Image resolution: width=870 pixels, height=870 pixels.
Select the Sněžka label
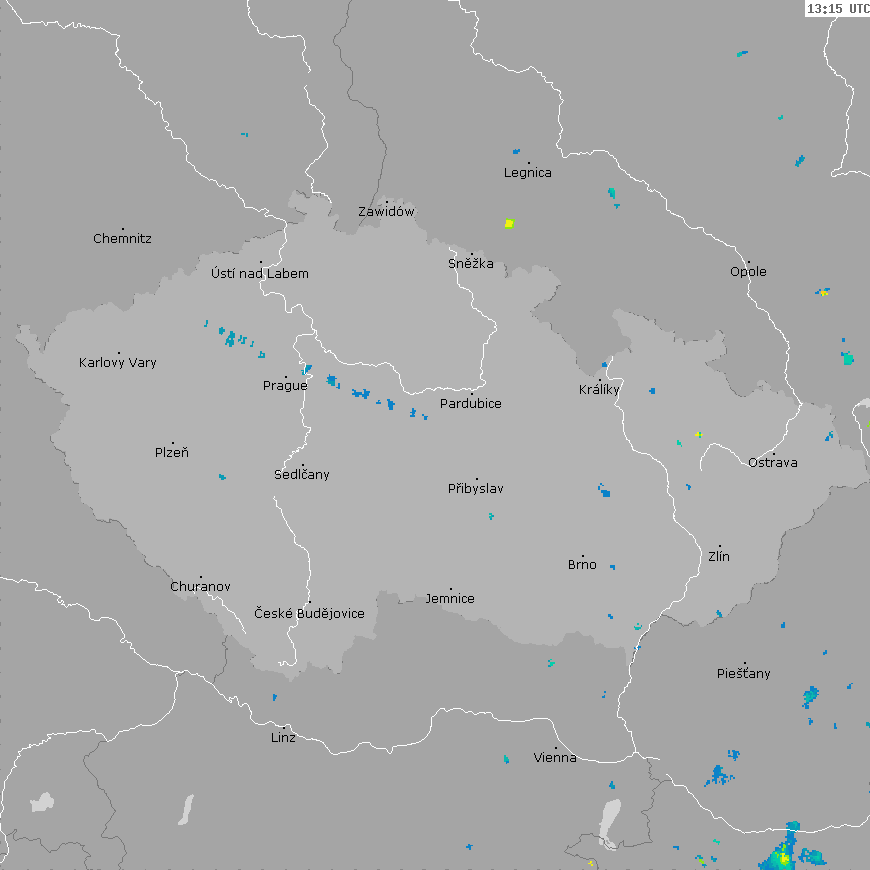click(x=471, y=264)
